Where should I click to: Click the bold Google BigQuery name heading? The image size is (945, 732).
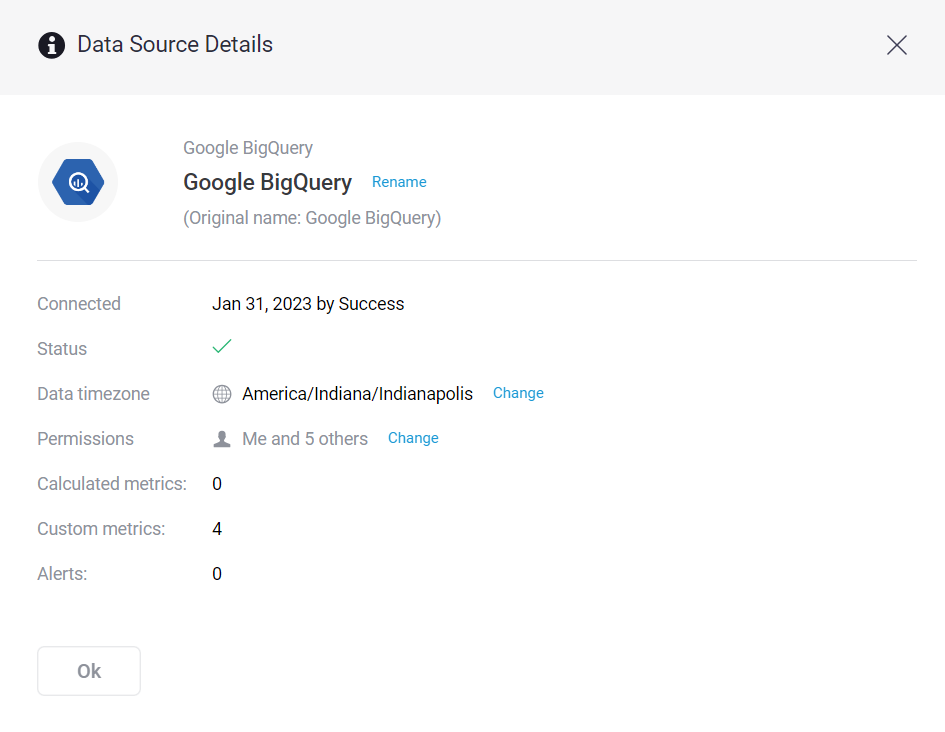[x=267, y=182]
